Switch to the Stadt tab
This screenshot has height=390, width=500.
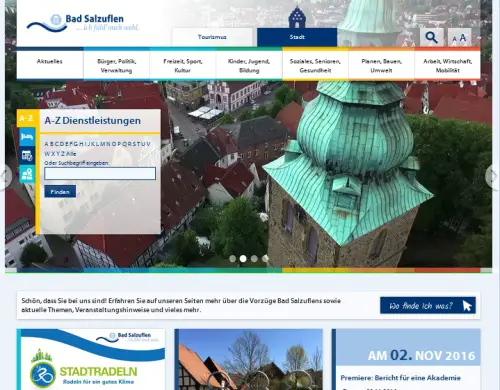tap(297, 37)
